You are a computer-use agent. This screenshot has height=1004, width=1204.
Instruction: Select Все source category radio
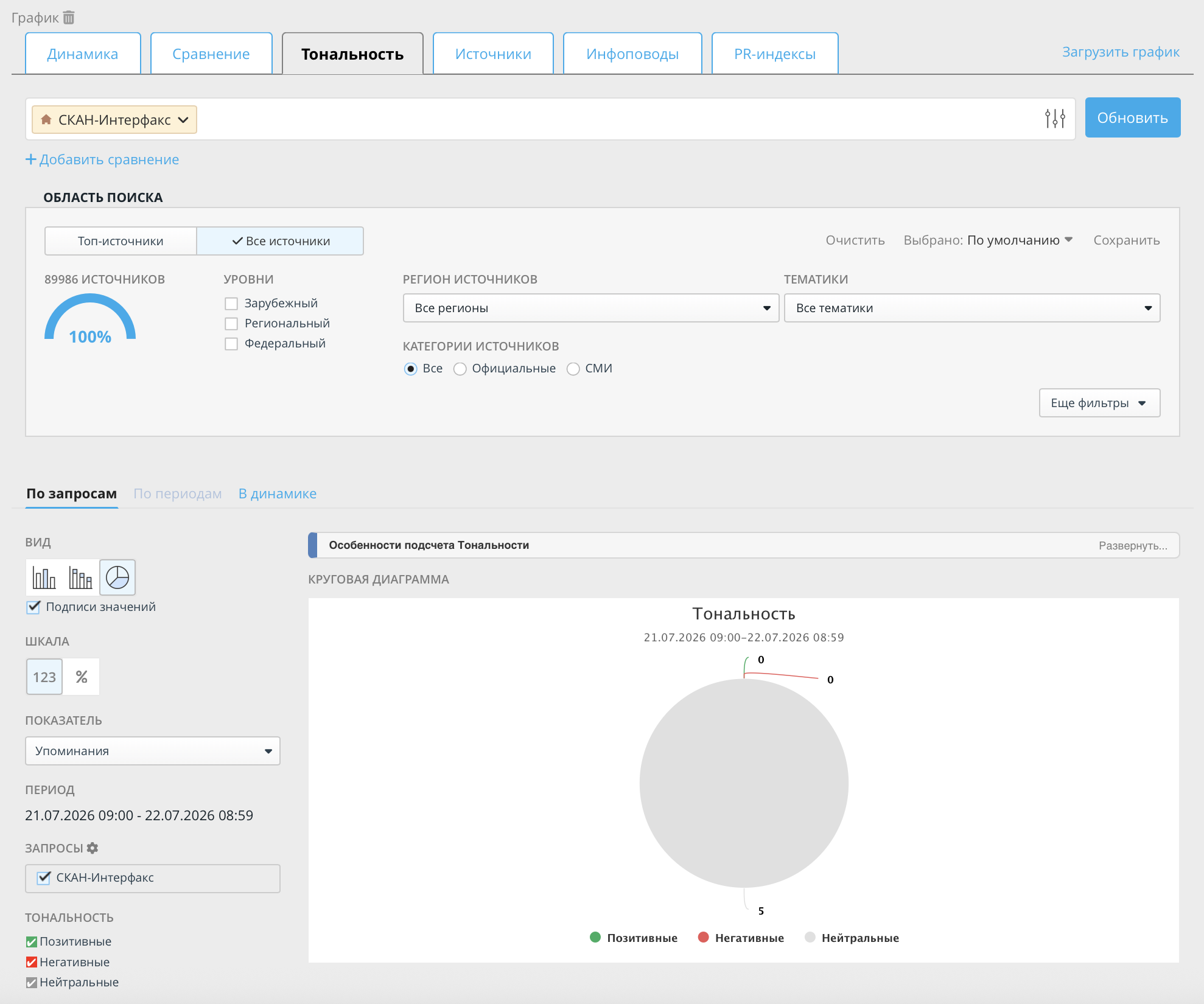click(411, 369)
